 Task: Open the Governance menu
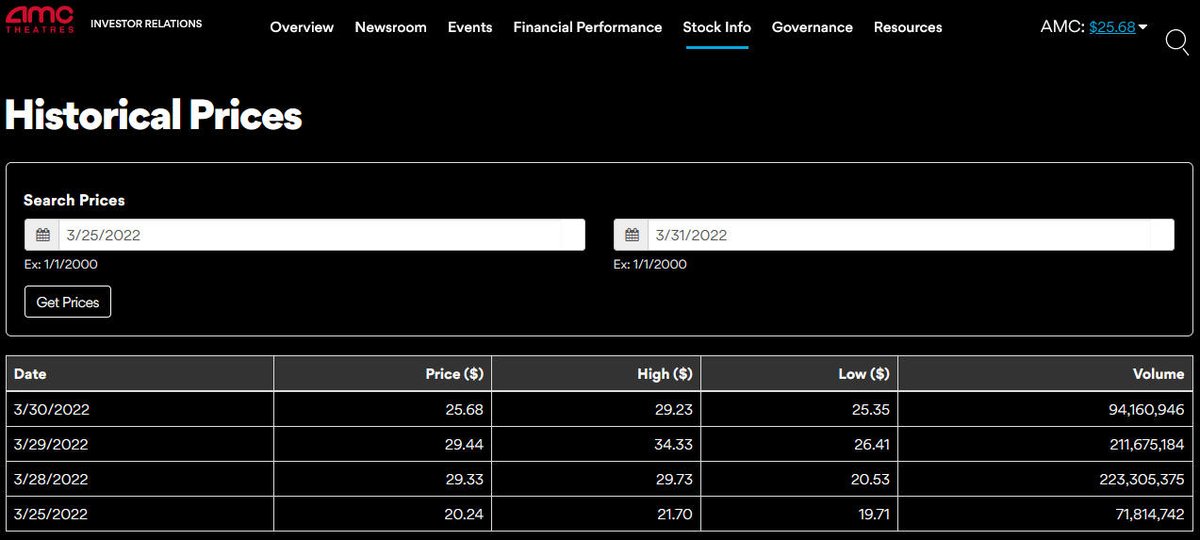812,27
